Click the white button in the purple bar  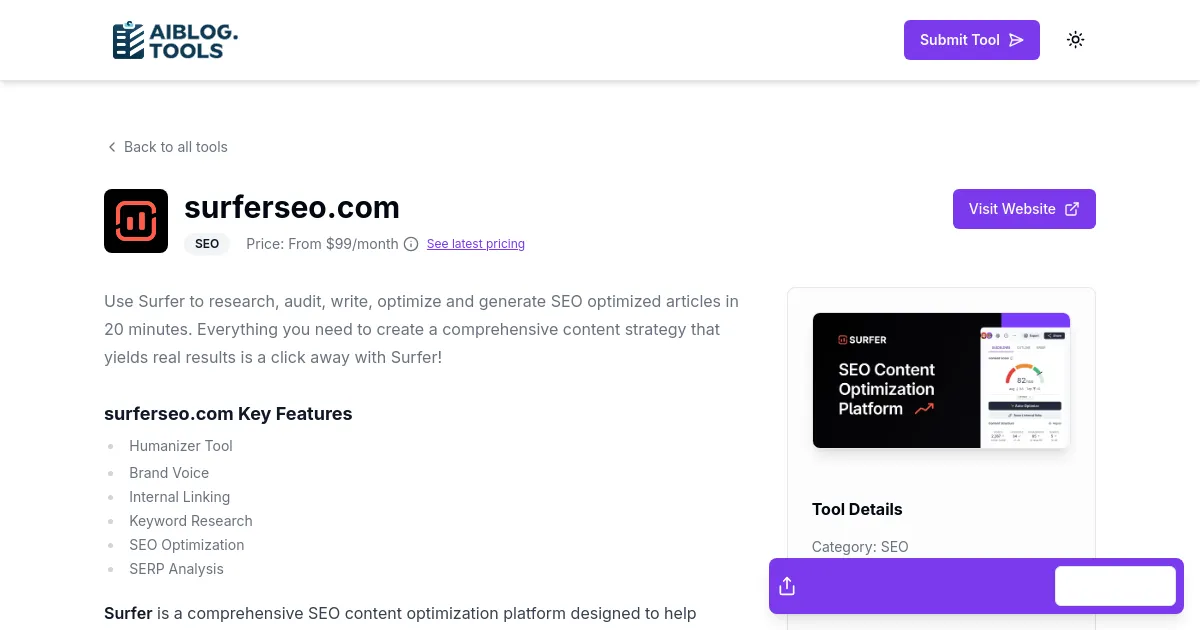coord(1115,586)
